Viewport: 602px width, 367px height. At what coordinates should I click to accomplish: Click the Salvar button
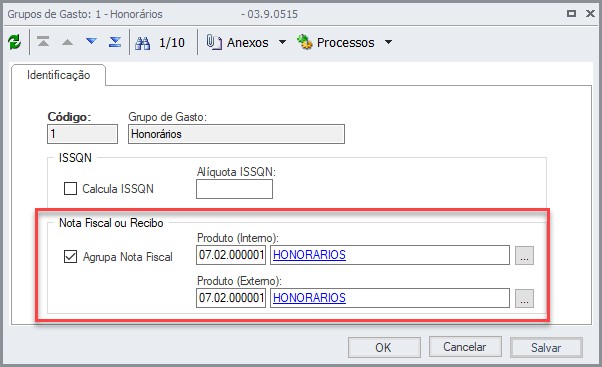click(546, 347)
